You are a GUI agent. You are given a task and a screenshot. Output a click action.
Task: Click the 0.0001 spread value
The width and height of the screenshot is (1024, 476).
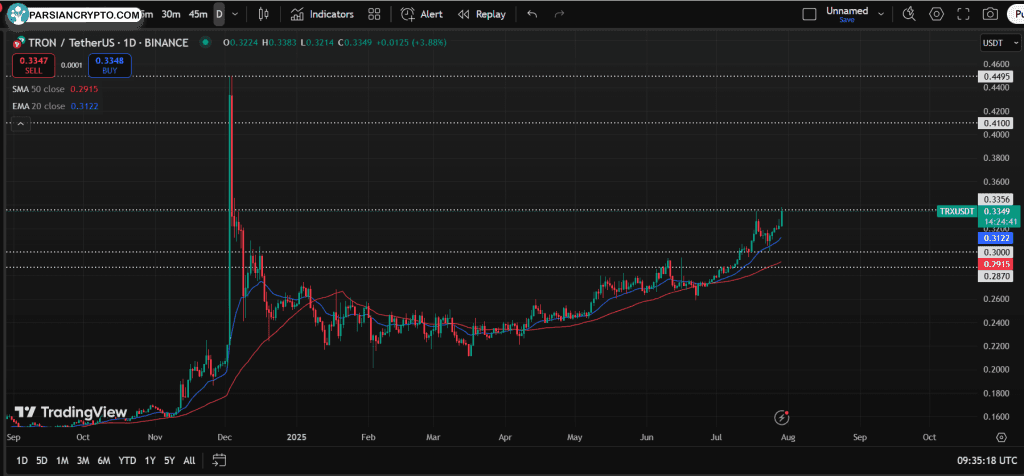point(71,65)
